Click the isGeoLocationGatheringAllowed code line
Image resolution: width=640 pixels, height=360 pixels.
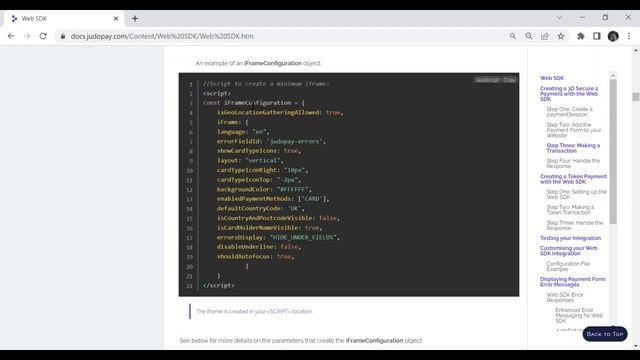pos(280,112)
